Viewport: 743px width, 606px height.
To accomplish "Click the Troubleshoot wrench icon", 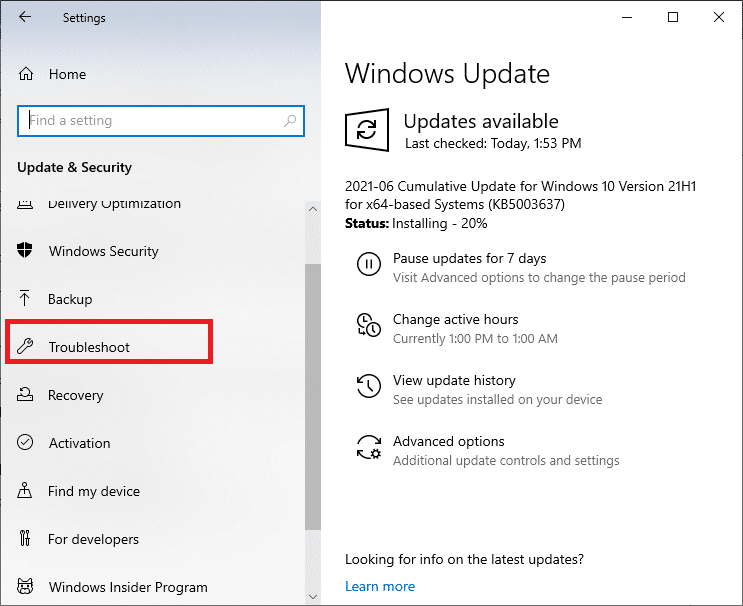I will 25,346.
